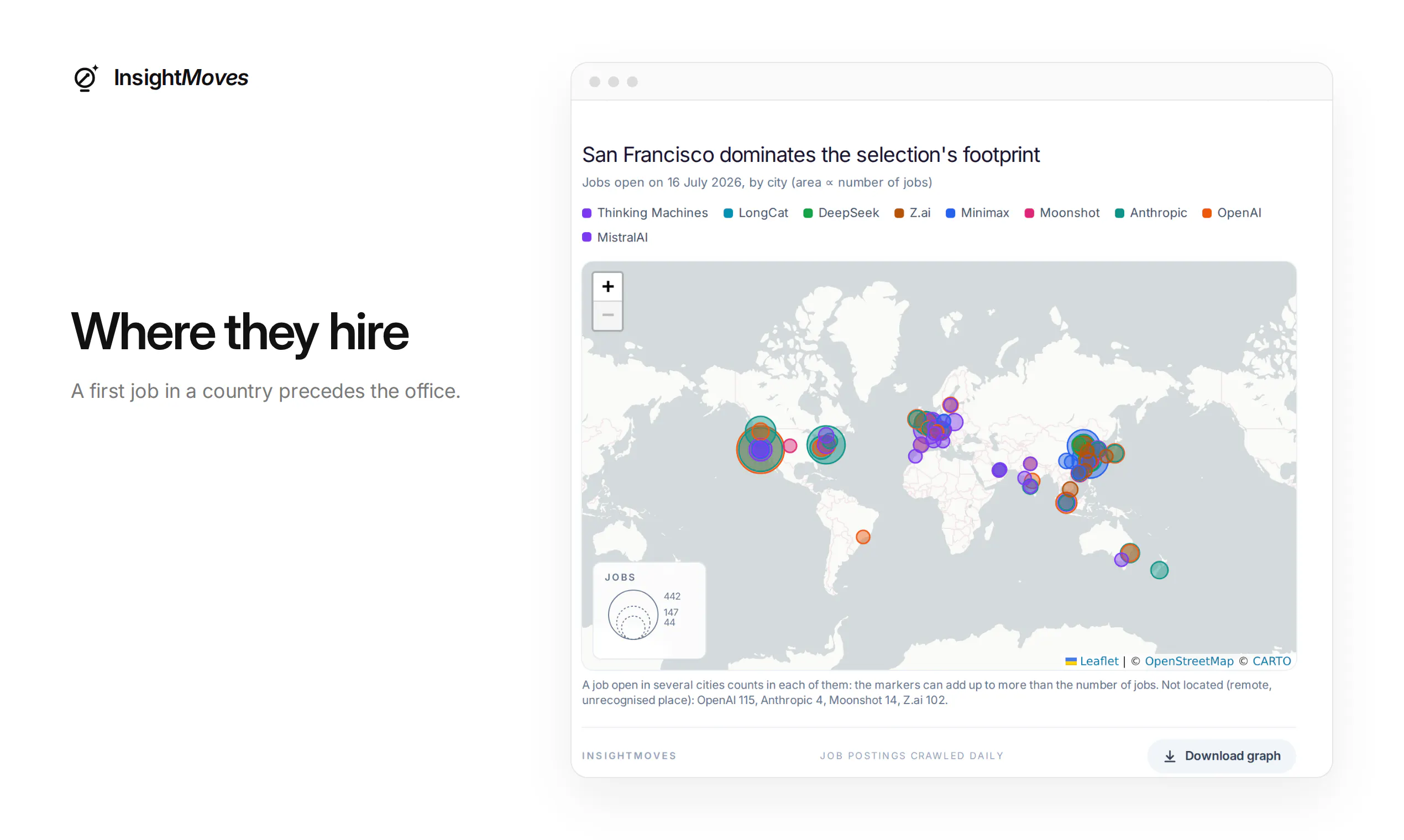The image size is (1404, 840).
Task: Open the OpenStreetMap attribution link
Action: tap(1188, 661)
